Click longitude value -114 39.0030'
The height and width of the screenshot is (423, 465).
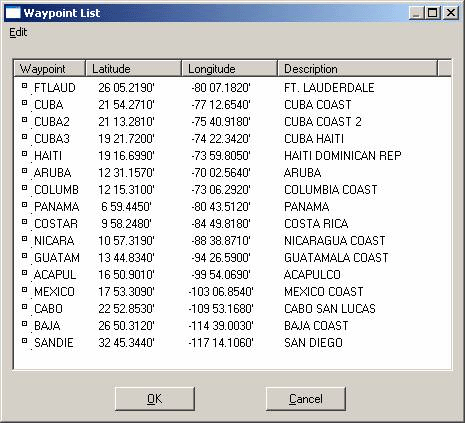(221, 326)
